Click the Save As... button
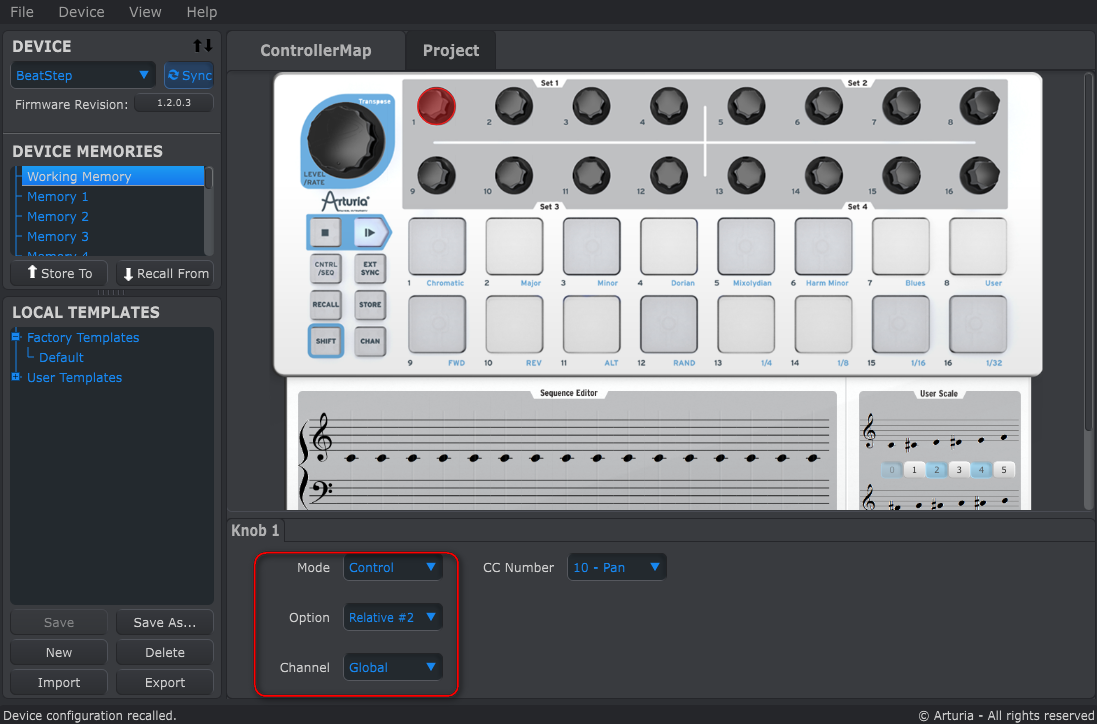Image resolution: width=1097 pixels, height=724 pixels. [x=165, y=623]
